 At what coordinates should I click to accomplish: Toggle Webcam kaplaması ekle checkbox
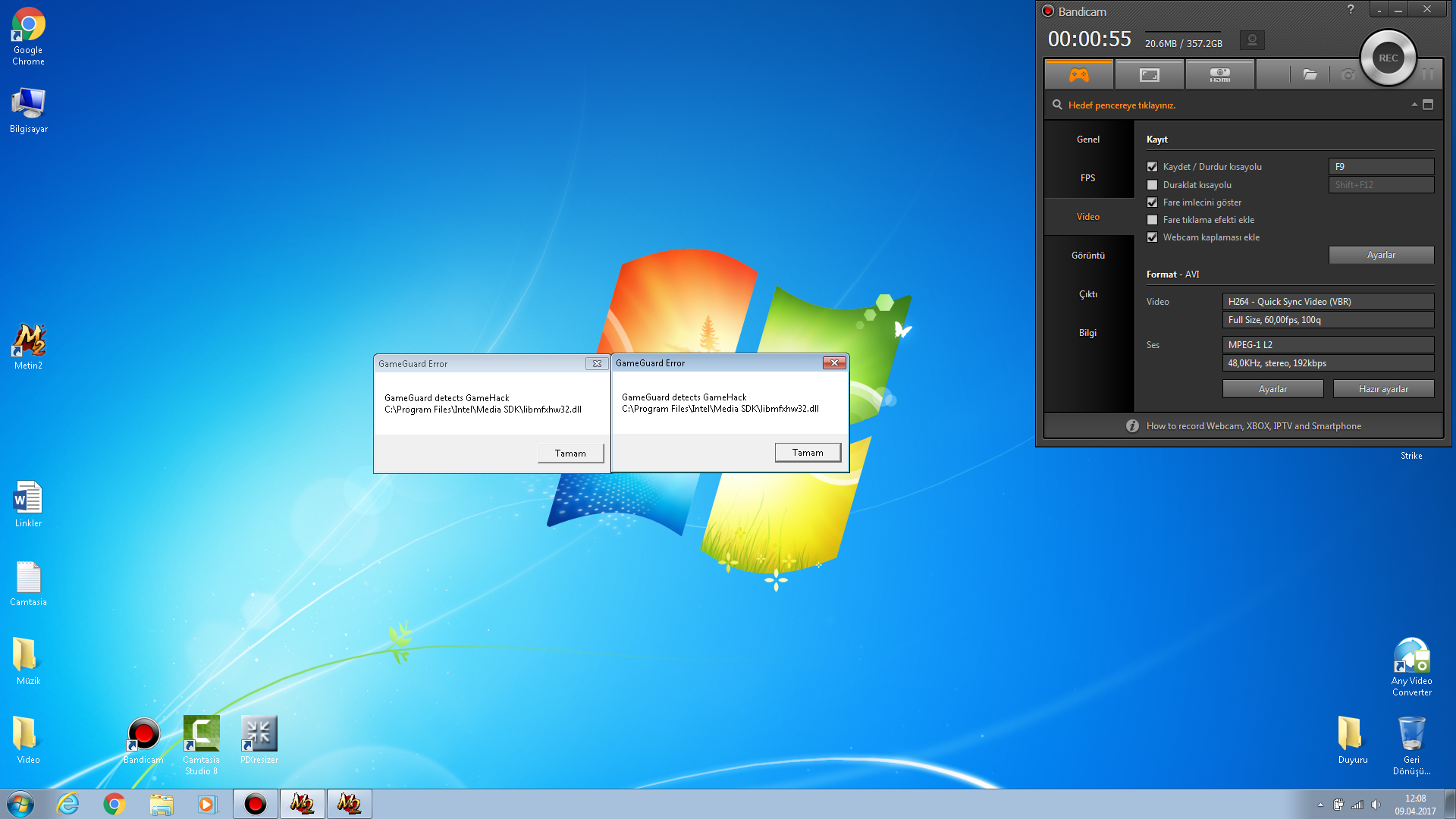(x=1153, y=237)
